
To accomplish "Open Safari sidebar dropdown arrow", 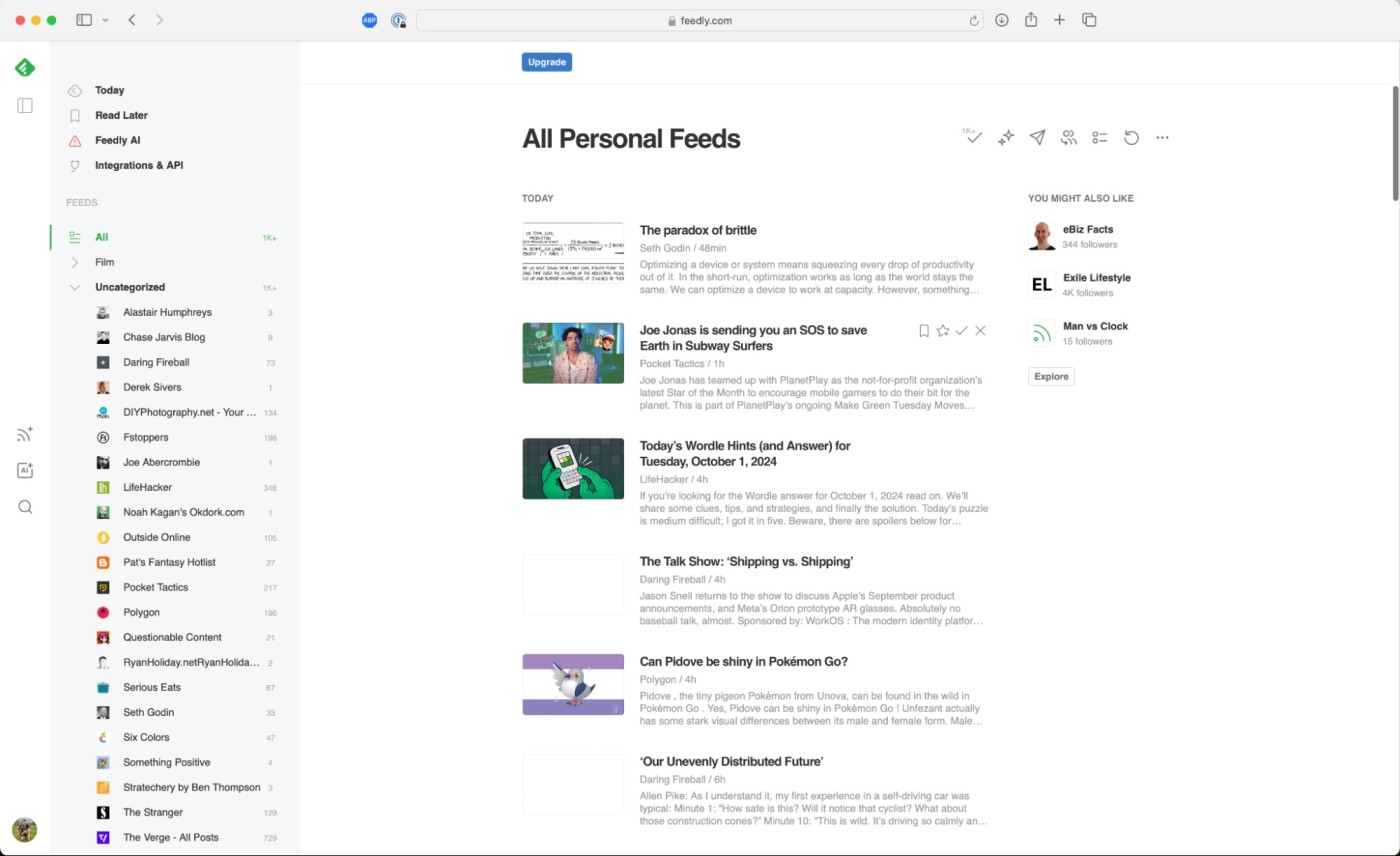I will (x=104, y=20).
